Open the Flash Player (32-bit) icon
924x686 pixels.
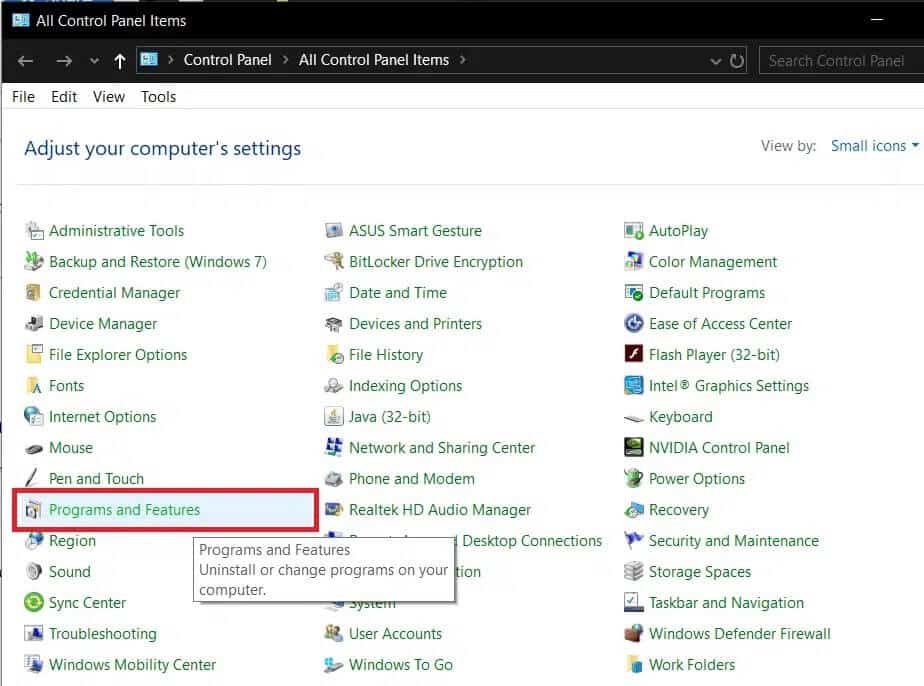(x=634, y=355)
